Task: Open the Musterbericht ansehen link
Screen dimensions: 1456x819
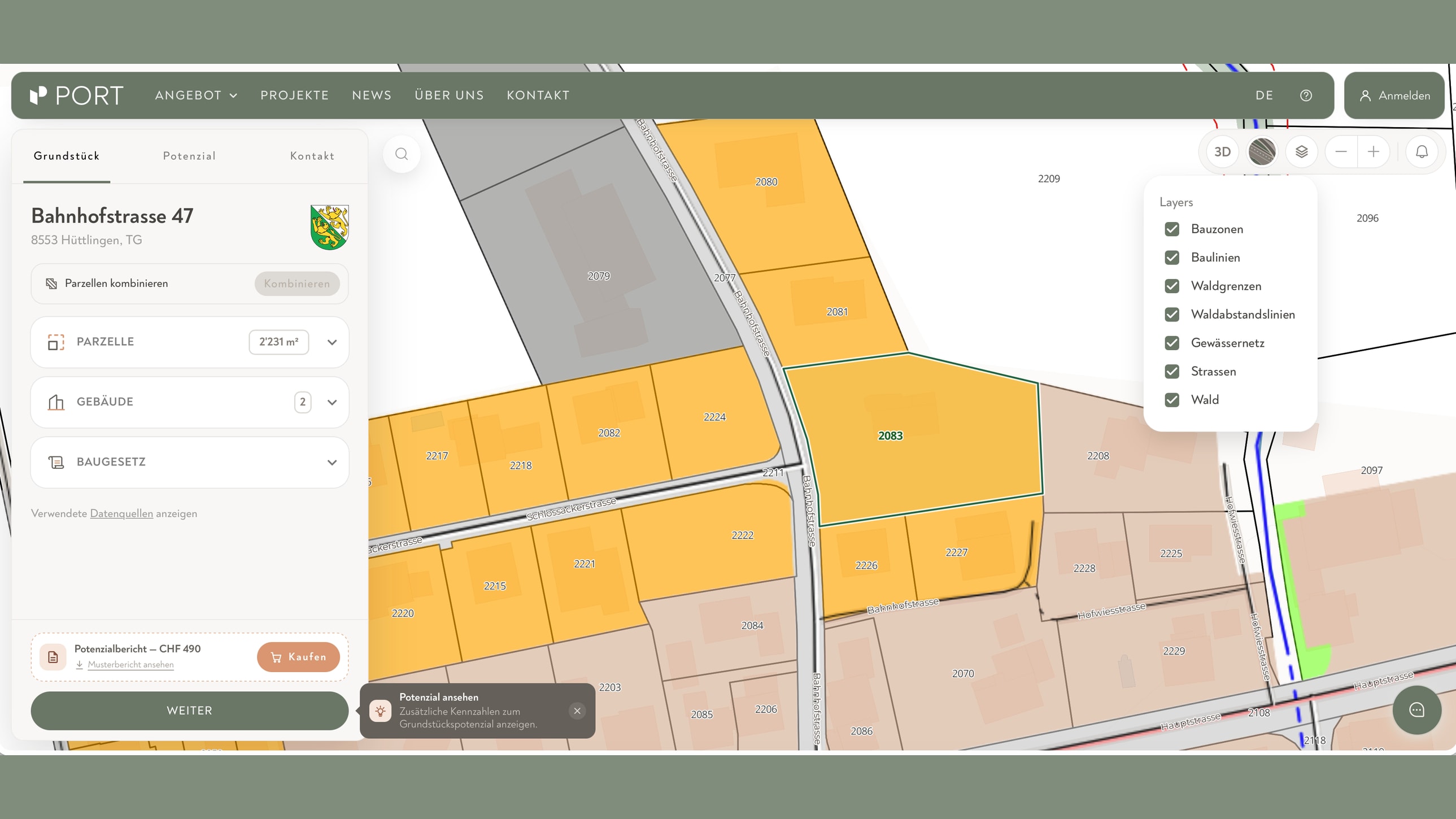Action: pos(130,665)
